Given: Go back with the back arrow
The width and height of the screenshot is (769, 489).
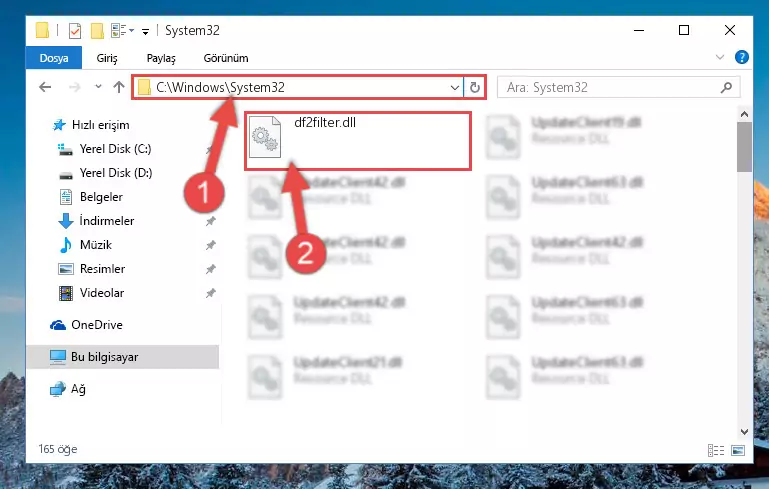Looking at the screenshot, I should click(45, 87).
